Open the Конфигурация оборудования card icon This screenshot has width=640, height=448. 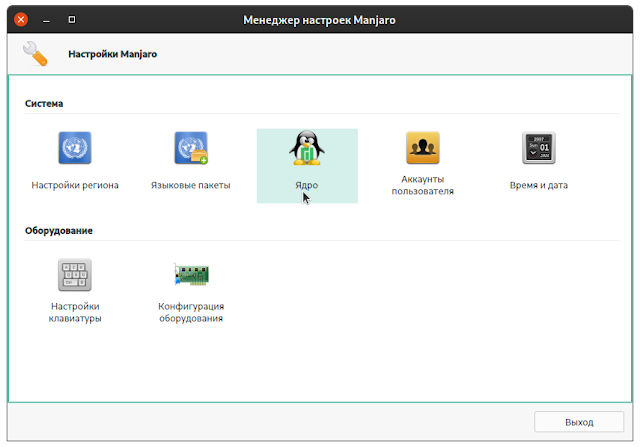(x=191, y=274)
